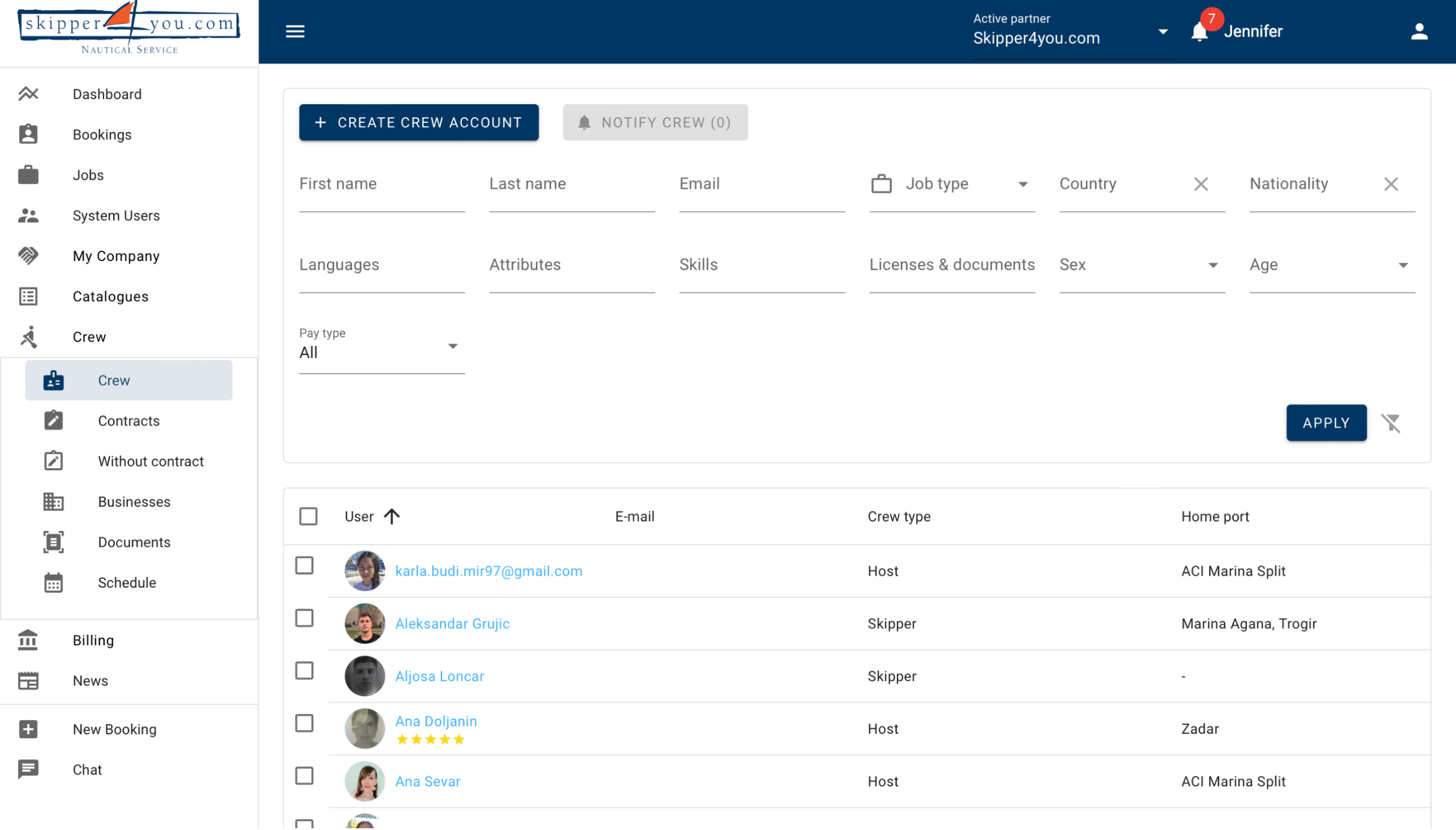The height and width of the screenshot is (830, 1456).
Task: Click the Billing bank icon
Action: pyautogui.click(x=28, y=640)
